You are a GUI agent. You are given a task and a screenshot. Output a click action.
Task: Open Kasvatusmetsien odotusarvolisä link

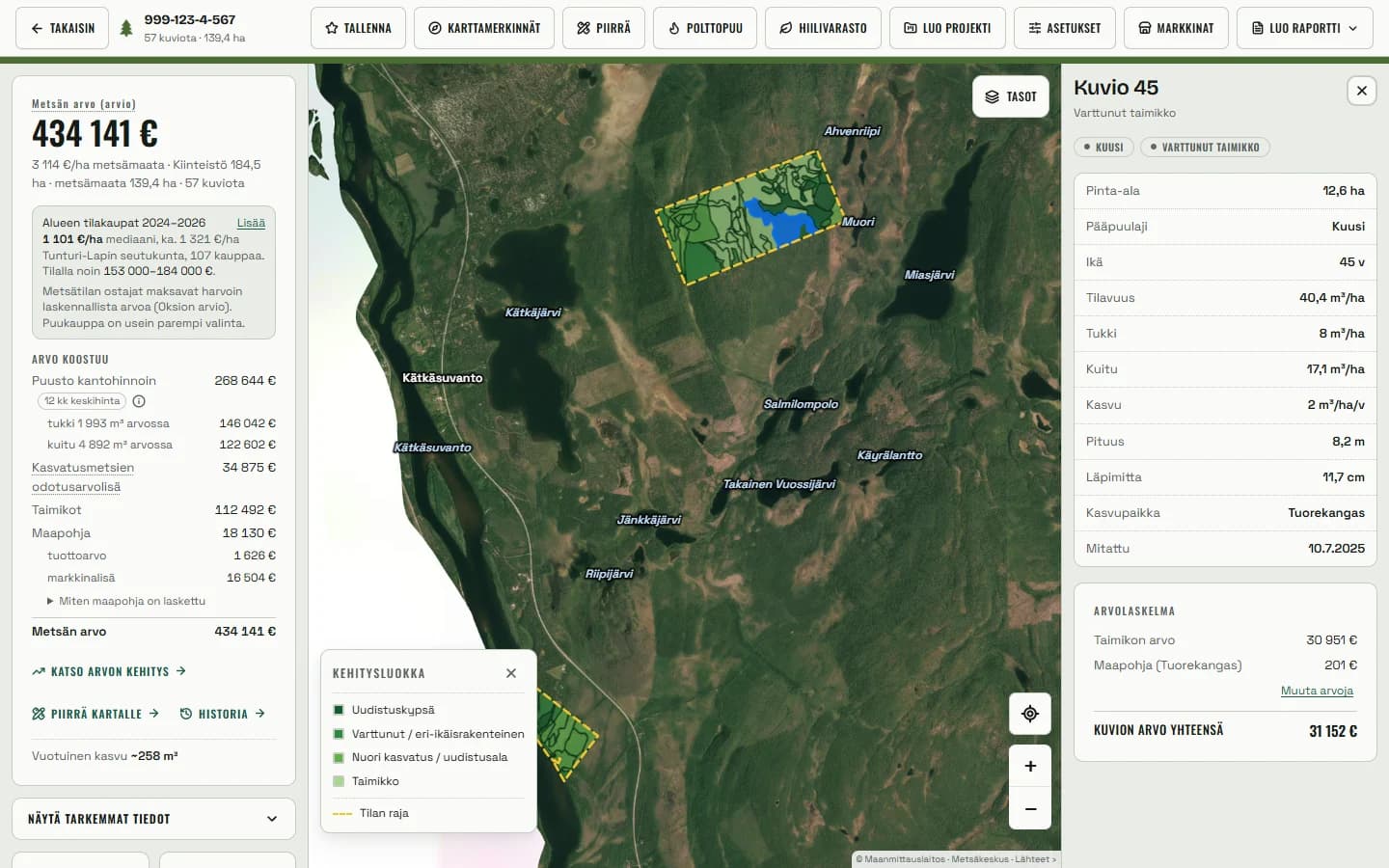[x=83, y=477]
